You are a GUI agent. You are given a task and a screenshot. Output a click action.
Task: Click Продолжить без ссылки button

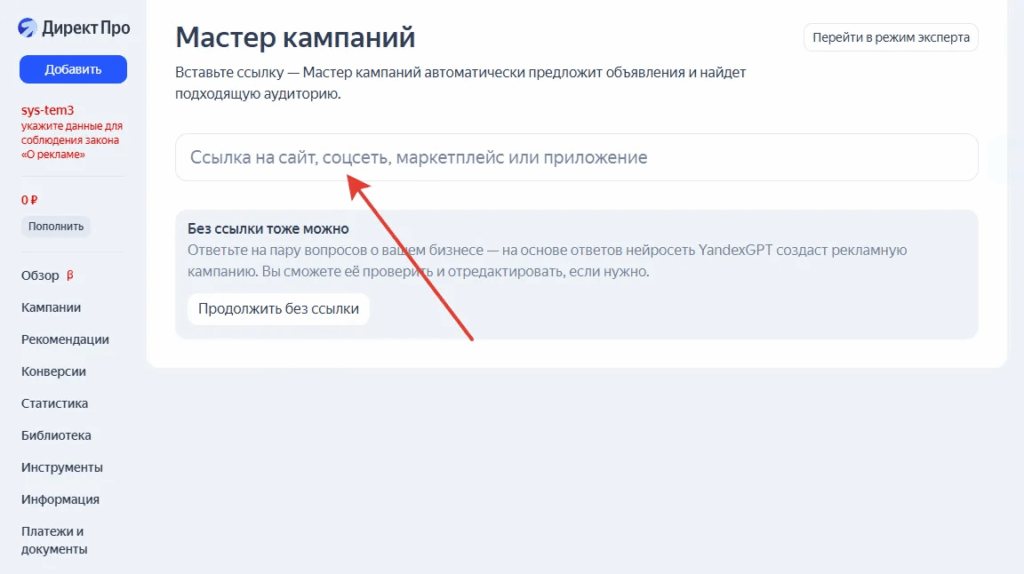click(278, 309)
